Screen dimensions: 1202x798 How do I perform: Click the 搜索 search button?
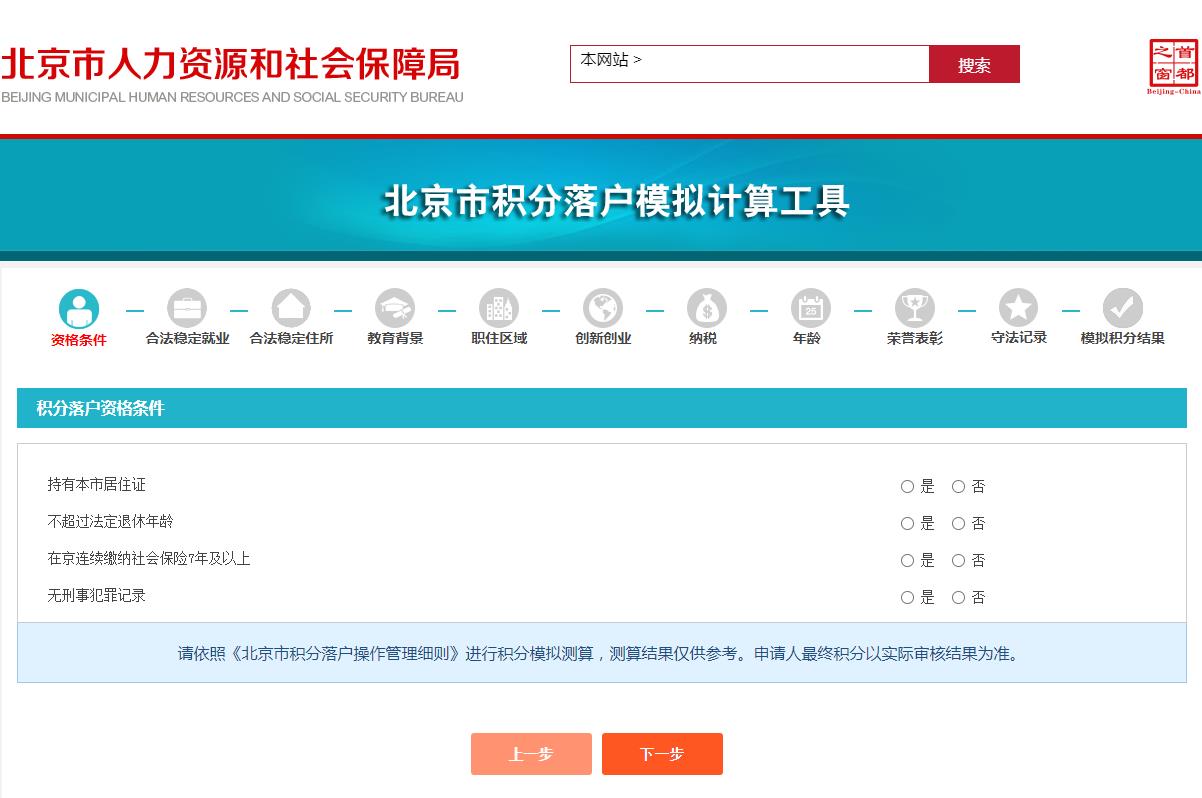click(x=974, y=64)
